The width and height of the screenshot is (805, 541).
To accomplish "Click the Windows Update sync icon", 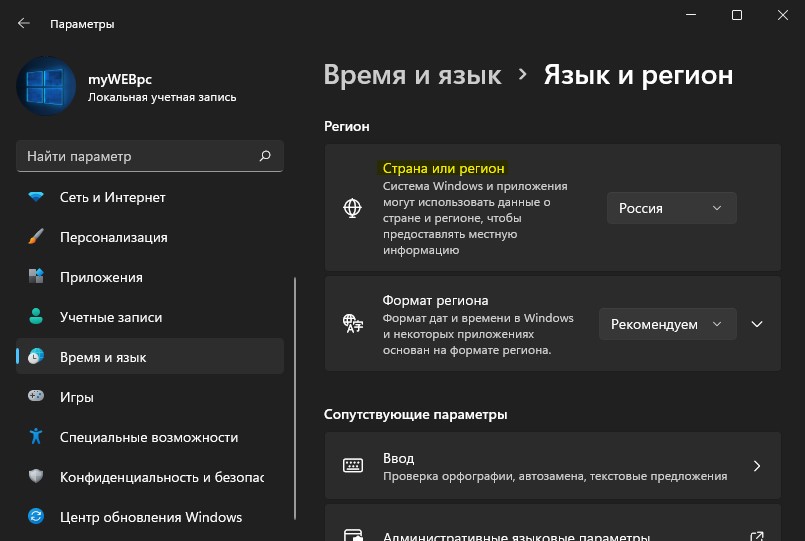I will pos(36,516).
